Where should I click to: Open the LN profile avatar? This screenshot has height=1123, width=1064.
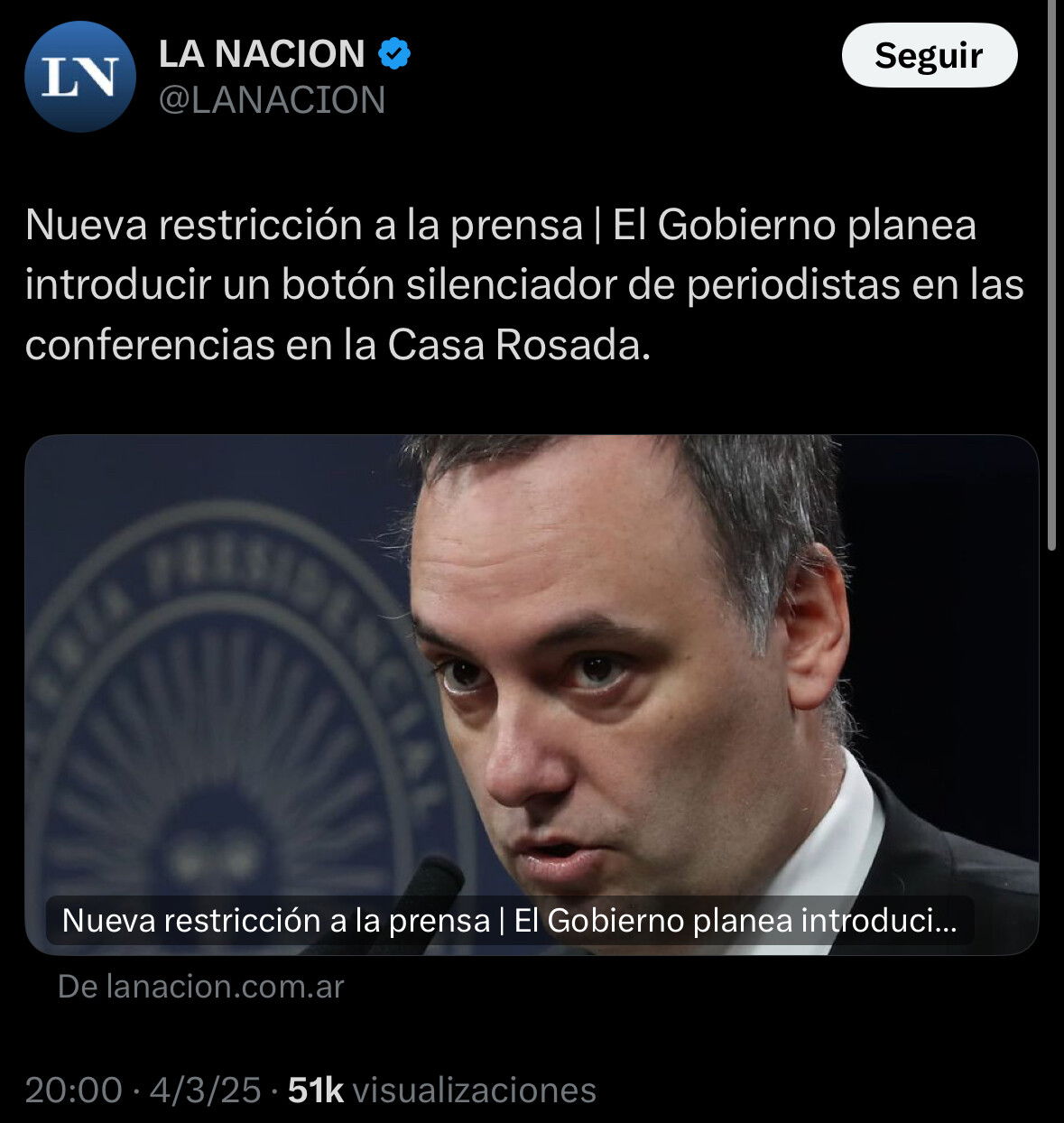(x=80, y=78)
